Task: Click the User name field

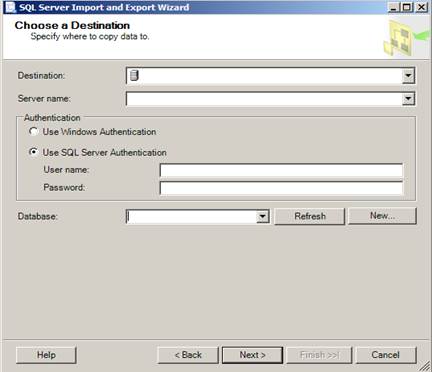Action: (281, 170)
